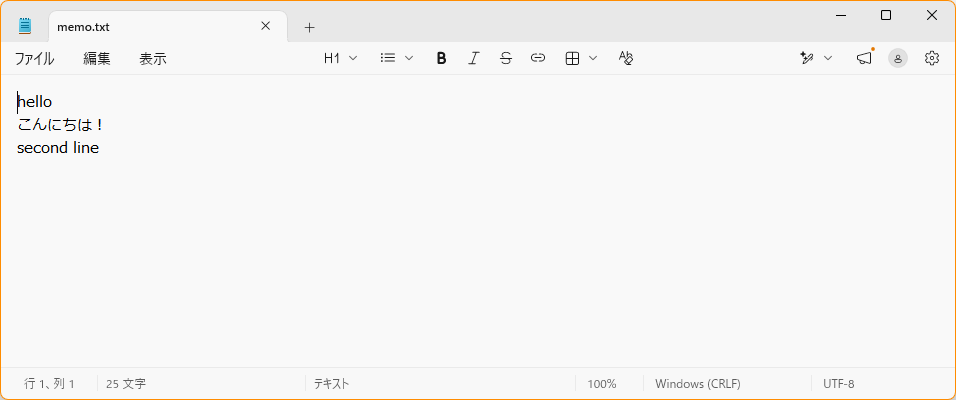Open the 編集 menu
This screenshot has width=956, height=400.
[x=97, y=59]
